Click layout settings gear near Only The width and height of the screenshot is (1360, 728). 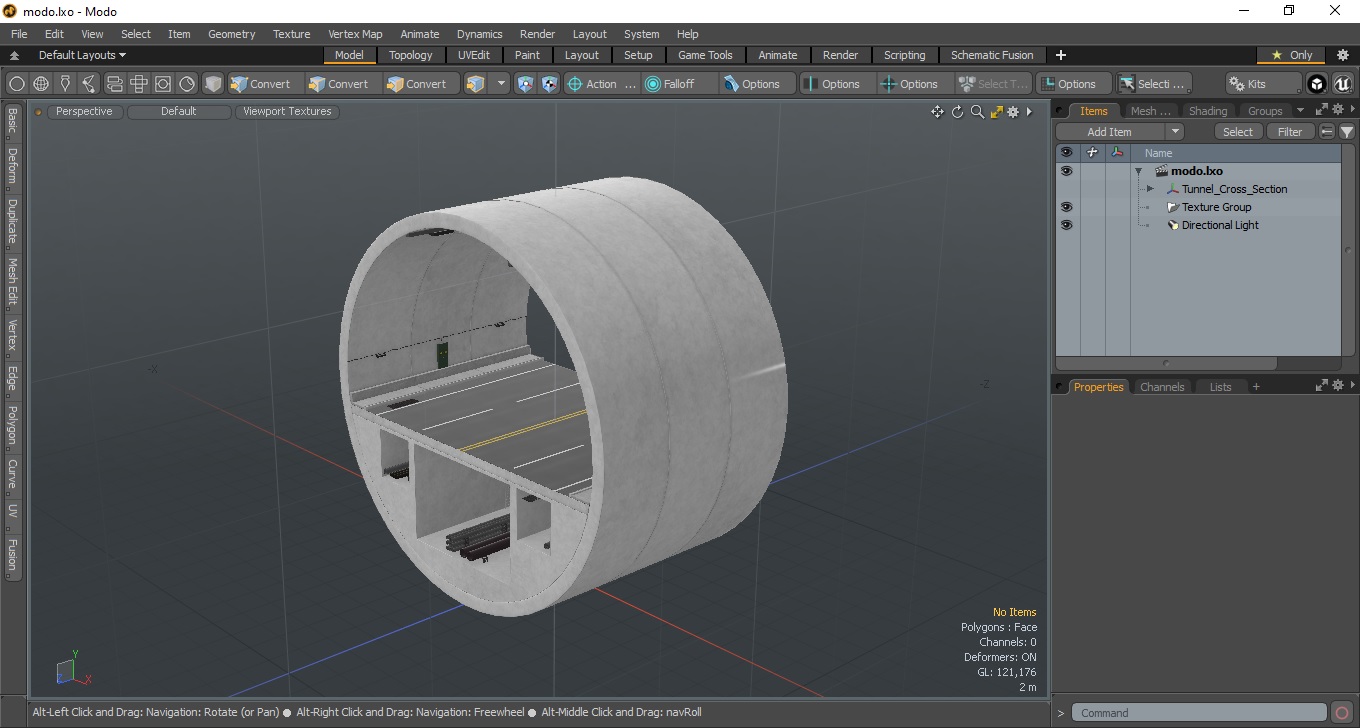[x=1343, y=55]
